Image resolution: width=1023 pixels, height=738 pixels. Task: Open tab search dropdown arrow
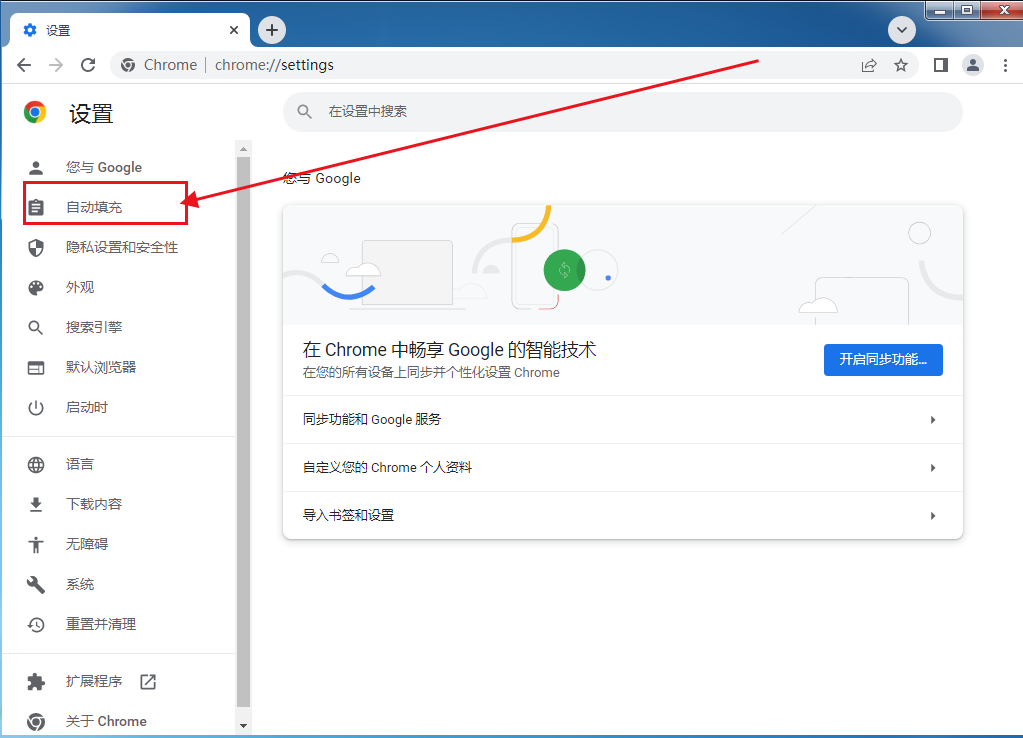(902, 29)
